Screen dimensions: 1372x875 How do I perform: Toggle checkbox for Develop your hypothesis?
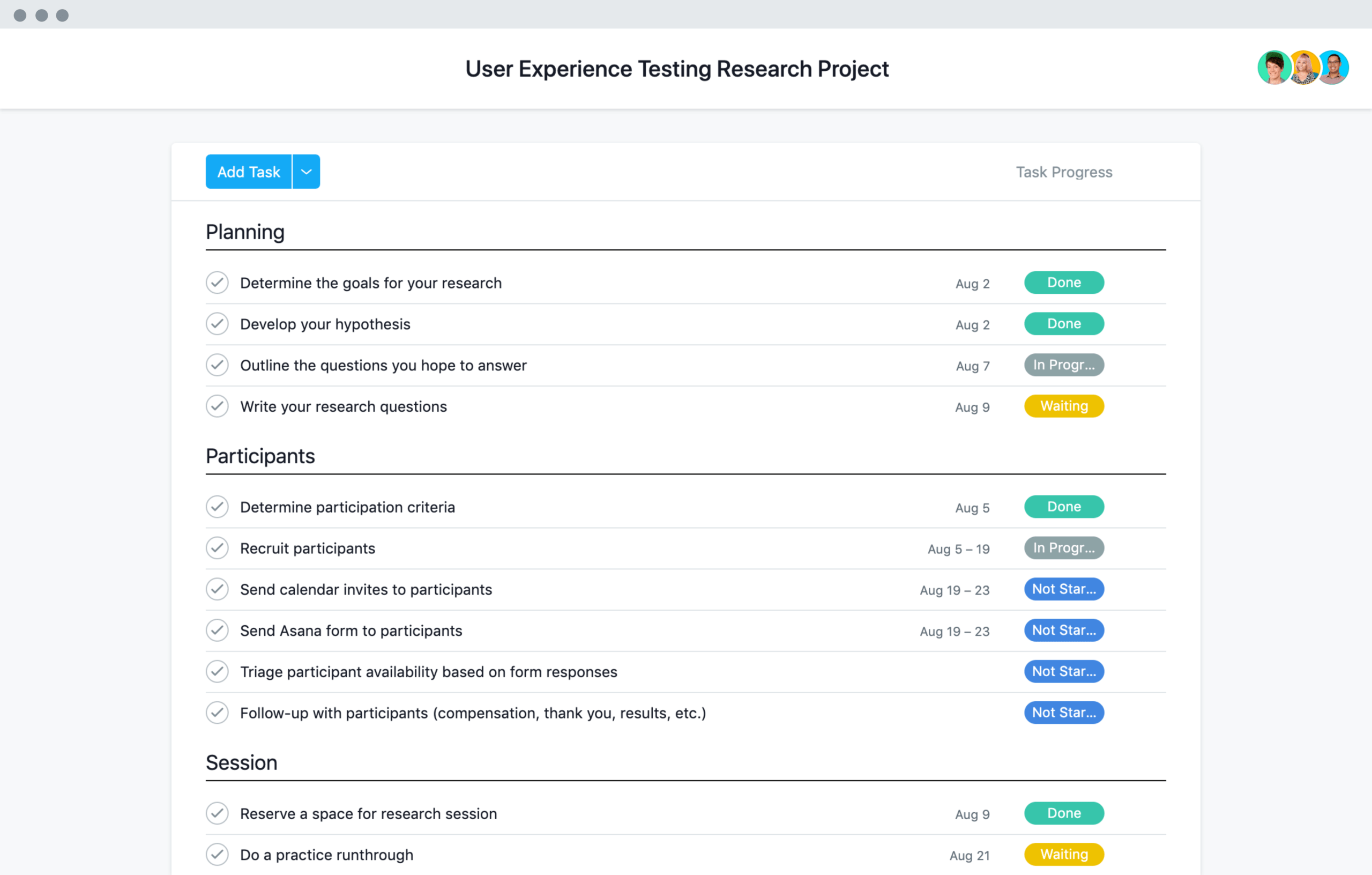[x=217, y=323]
